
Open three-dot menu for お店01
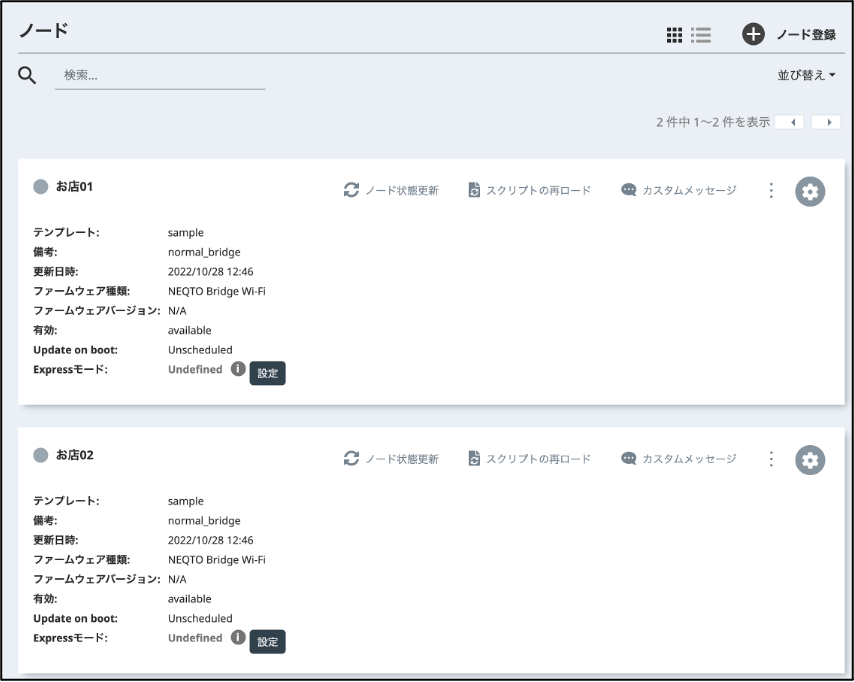771,191
